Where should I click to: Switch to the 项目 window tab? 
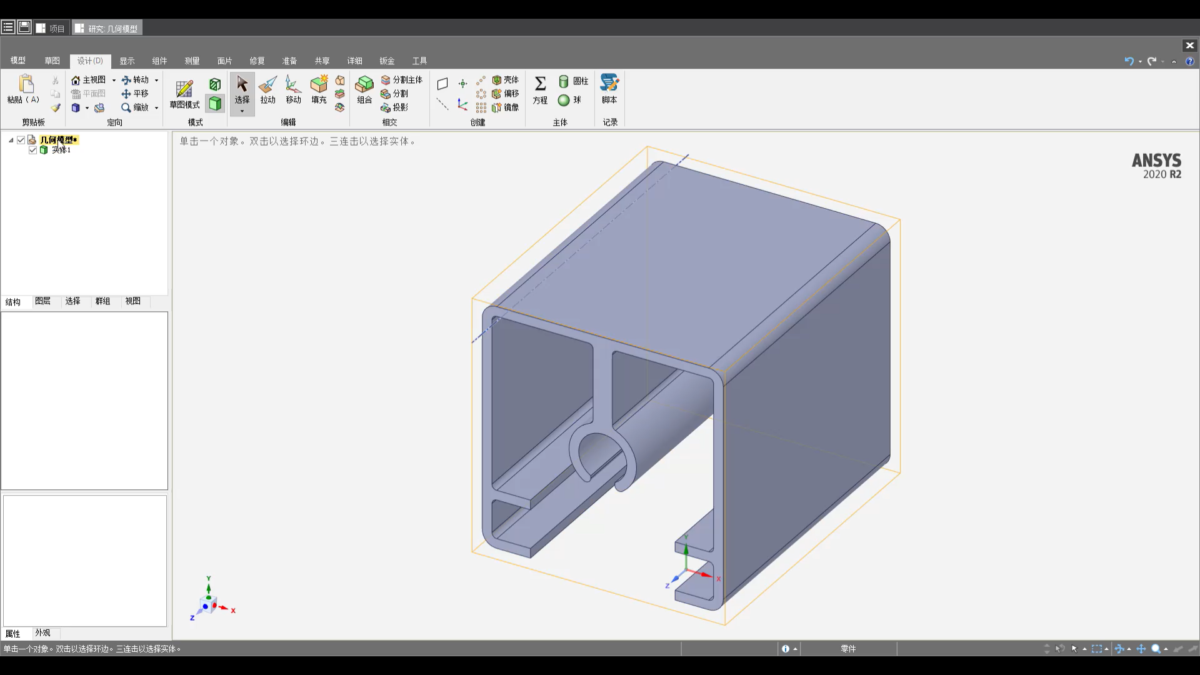51,28
